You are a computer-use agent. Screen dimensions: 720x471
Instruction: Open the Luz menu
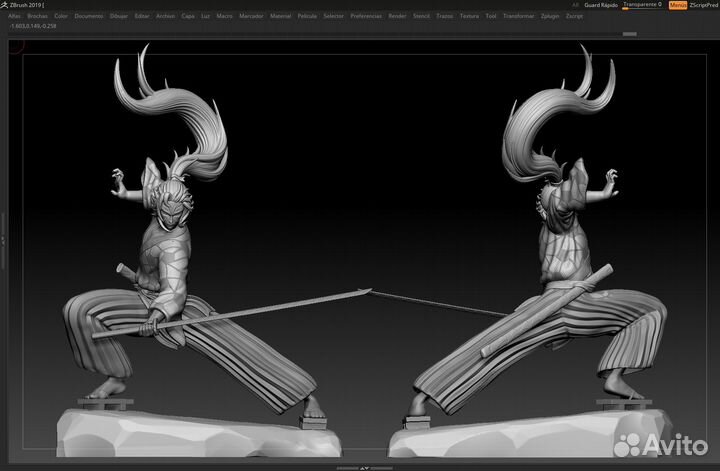pos(205,17)
